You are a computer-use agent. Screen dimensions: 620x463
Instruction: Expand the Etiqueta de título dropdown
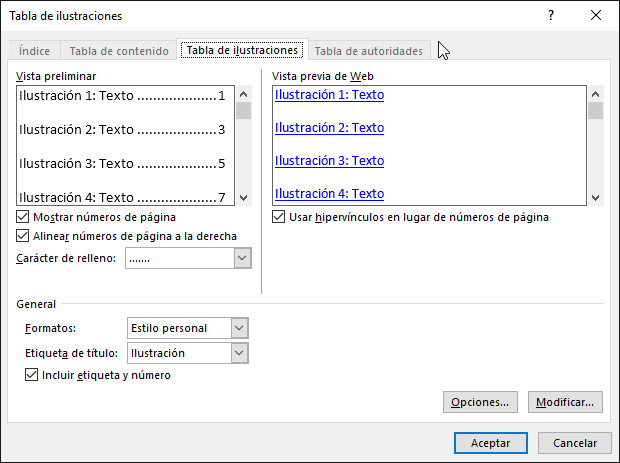click(238, 353)
